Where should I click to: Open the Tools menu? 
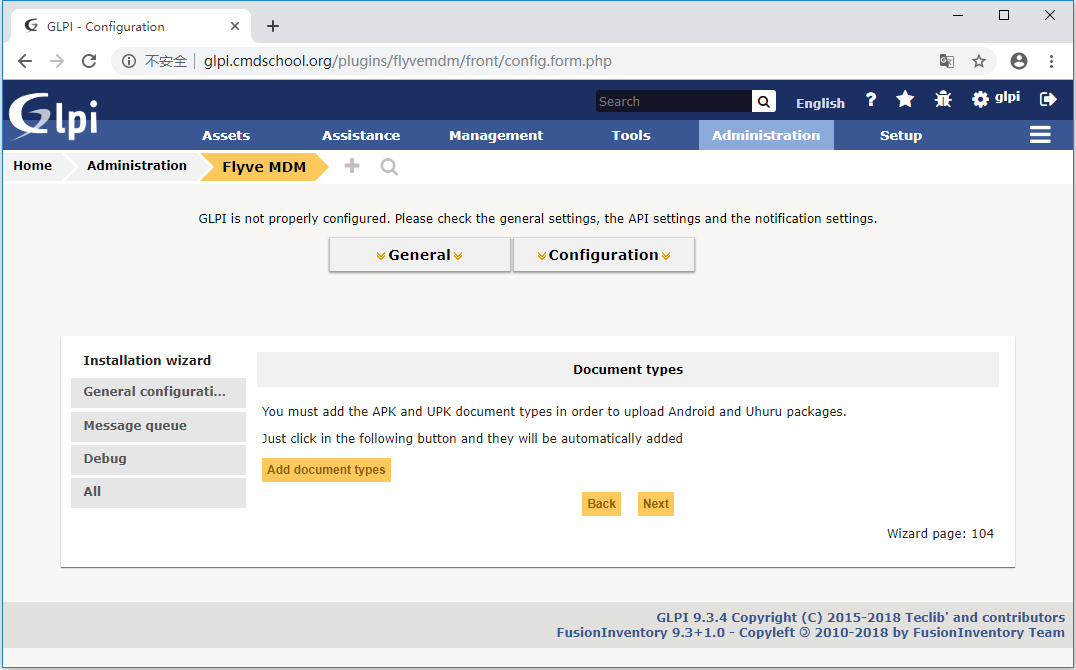[x=631, y=135]
